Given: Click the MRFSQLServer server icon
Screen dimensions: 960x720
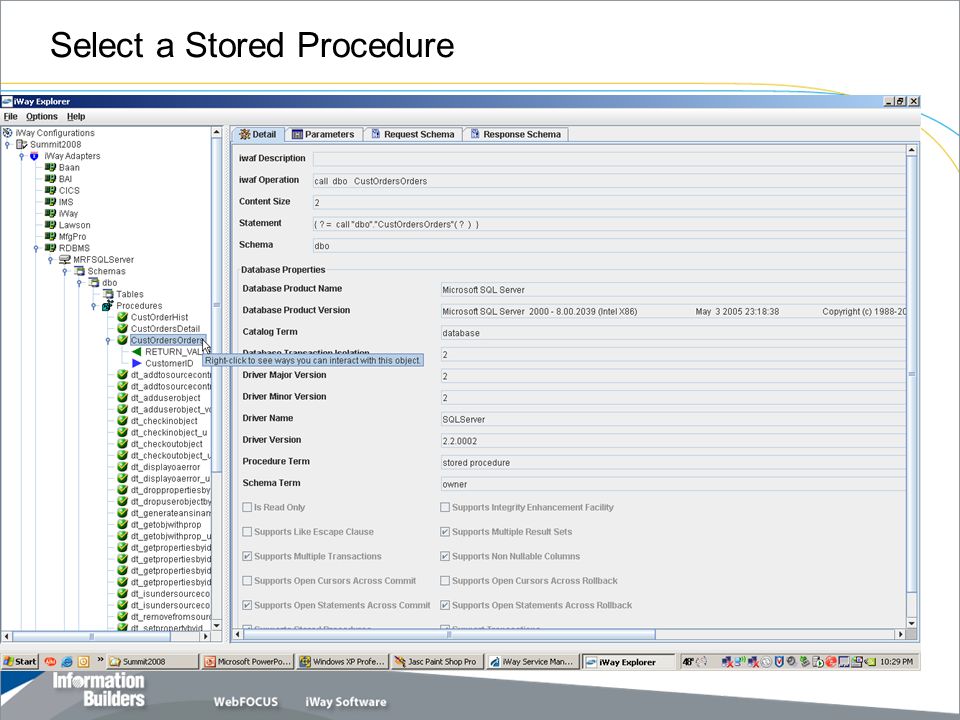Looking at the screenshot, I should (x=65, y=260).
